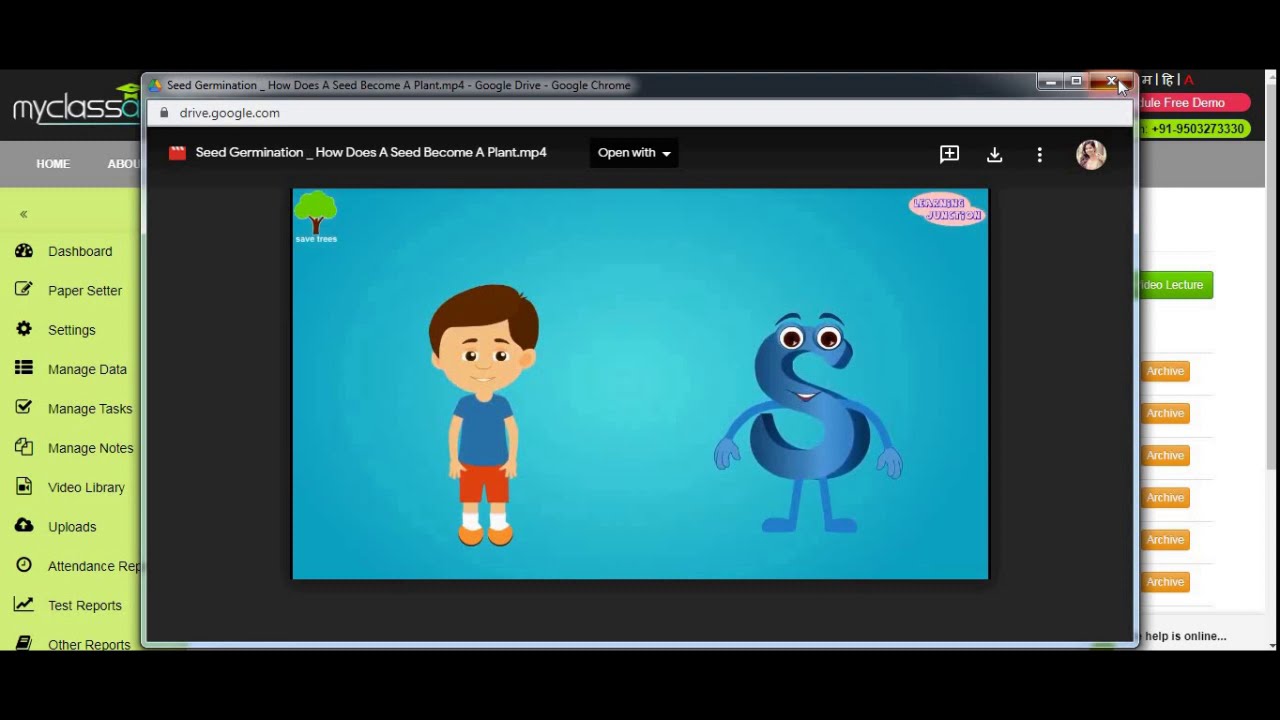Click the Video Library film icon
Image resolution: width=1280 pixels, height=720 pixels.
(x=24, y=487)
